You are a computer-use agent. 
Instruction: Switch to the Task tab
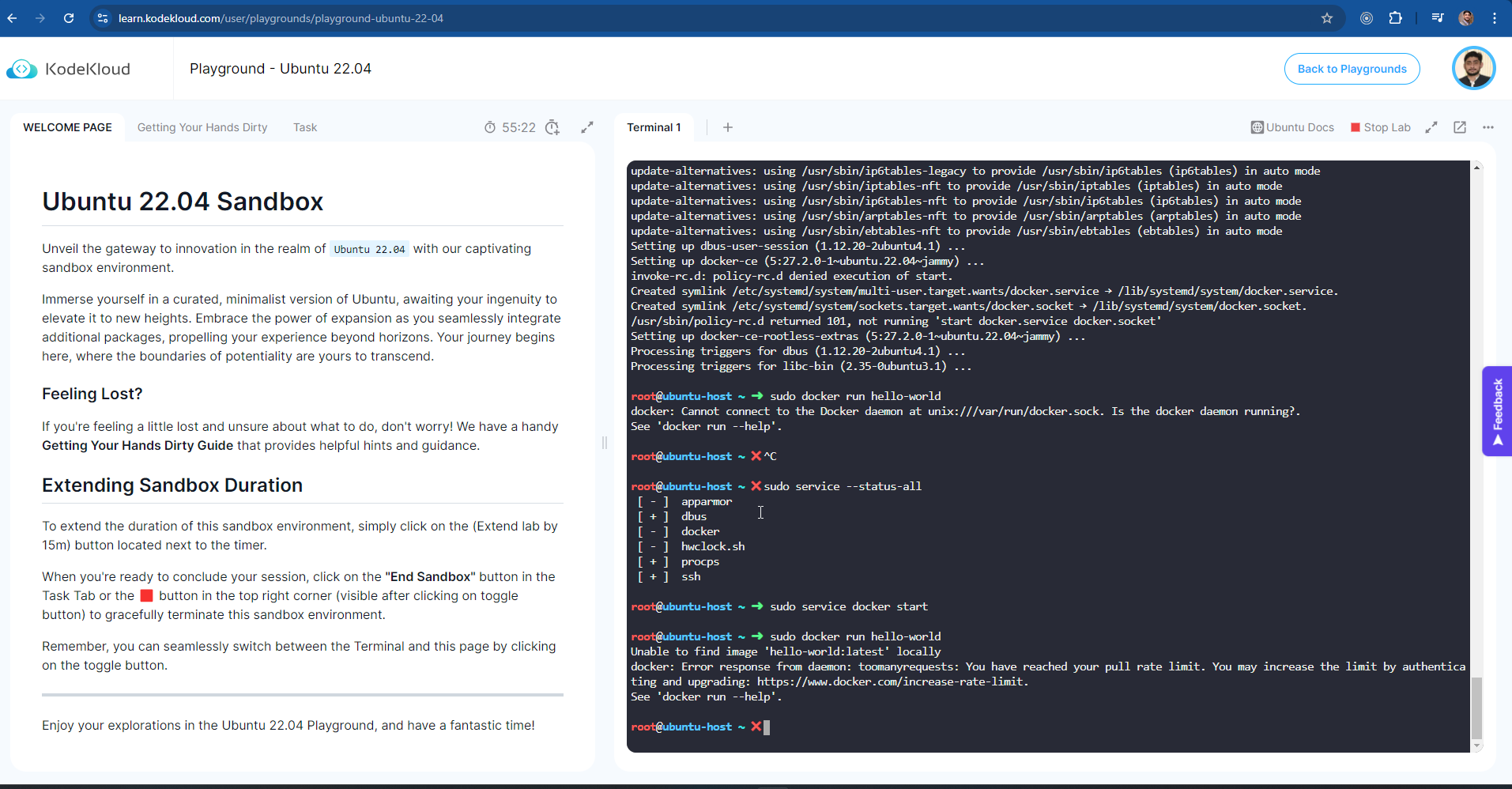point(305,127)
